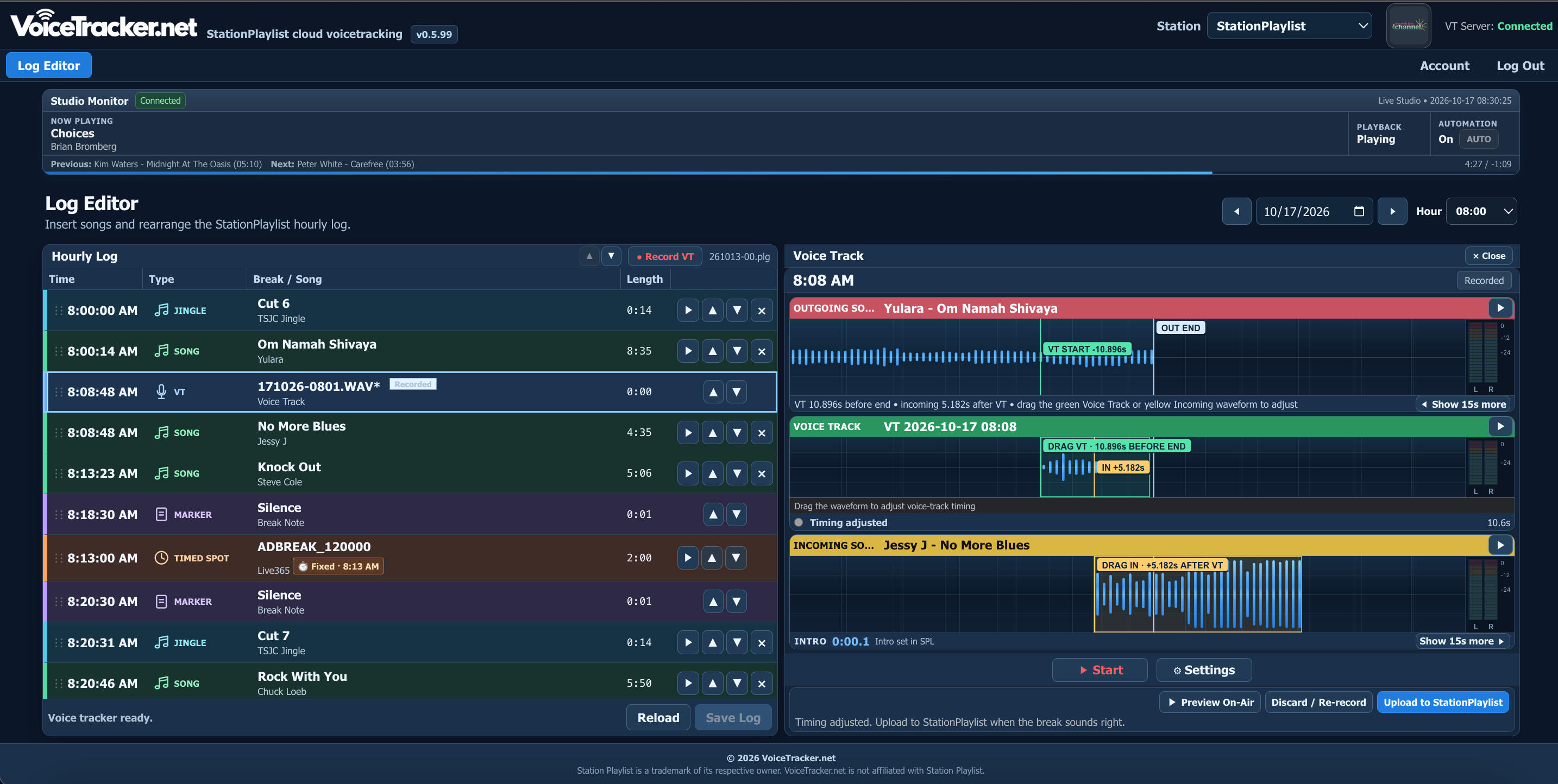This screenshot has width=1558, height=784.
Task: Click the green DRAG VT waveform label
Action: click(1116, 446)
